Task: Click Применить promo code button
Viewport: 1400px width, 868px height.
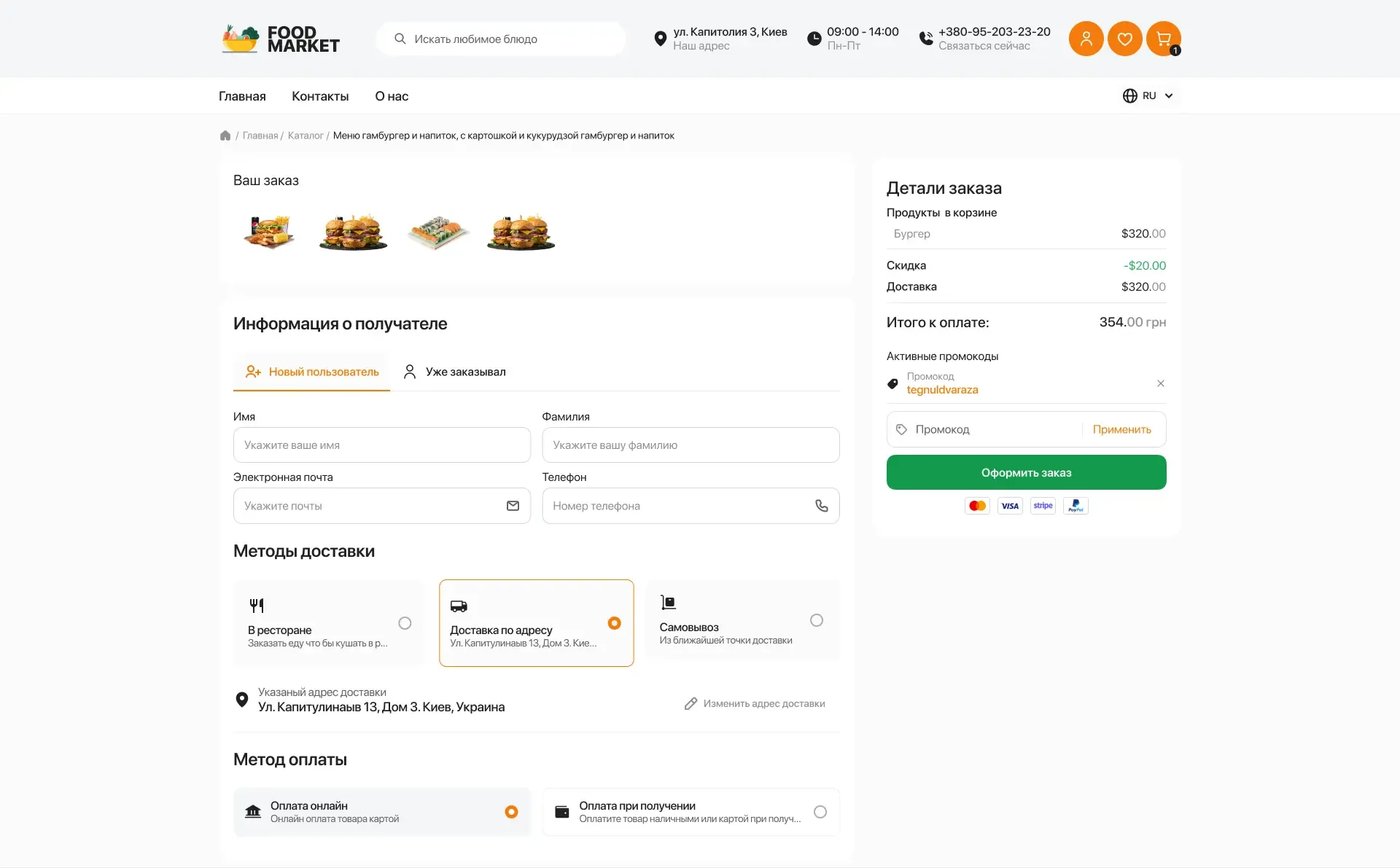Action: pos(1121,429)
